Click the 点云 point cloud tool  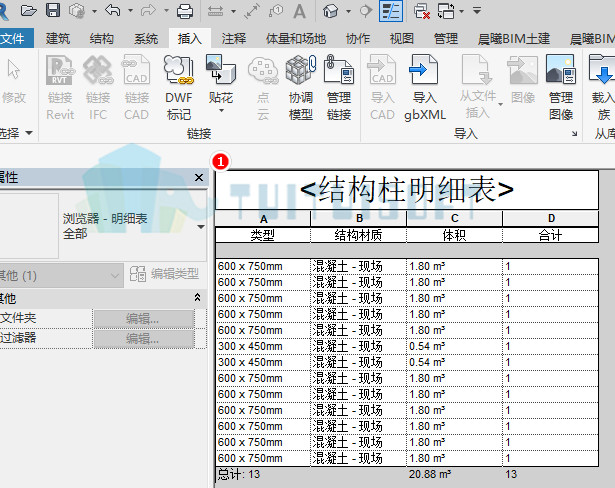(263, 88)
